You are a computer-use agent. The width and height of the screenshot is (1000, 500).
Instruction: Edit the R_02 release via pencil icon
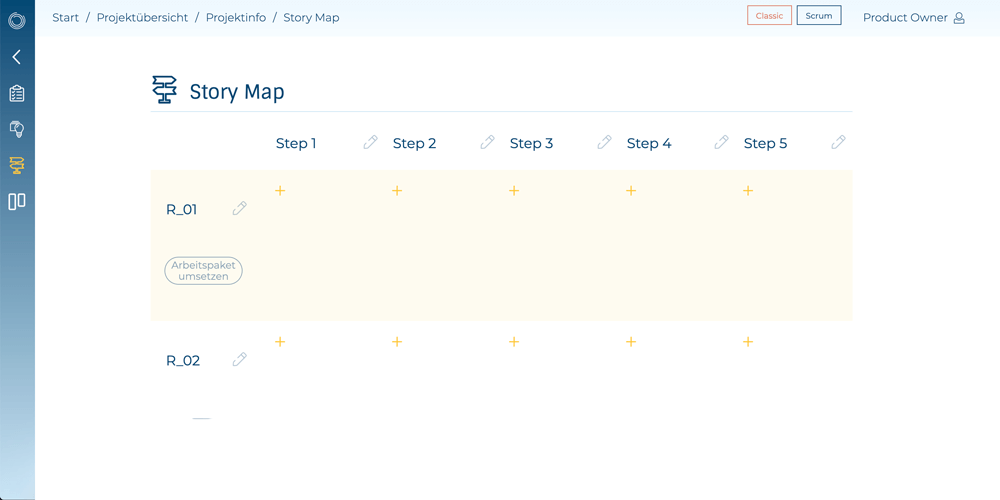pyautogui.click(x=239, y=360)
